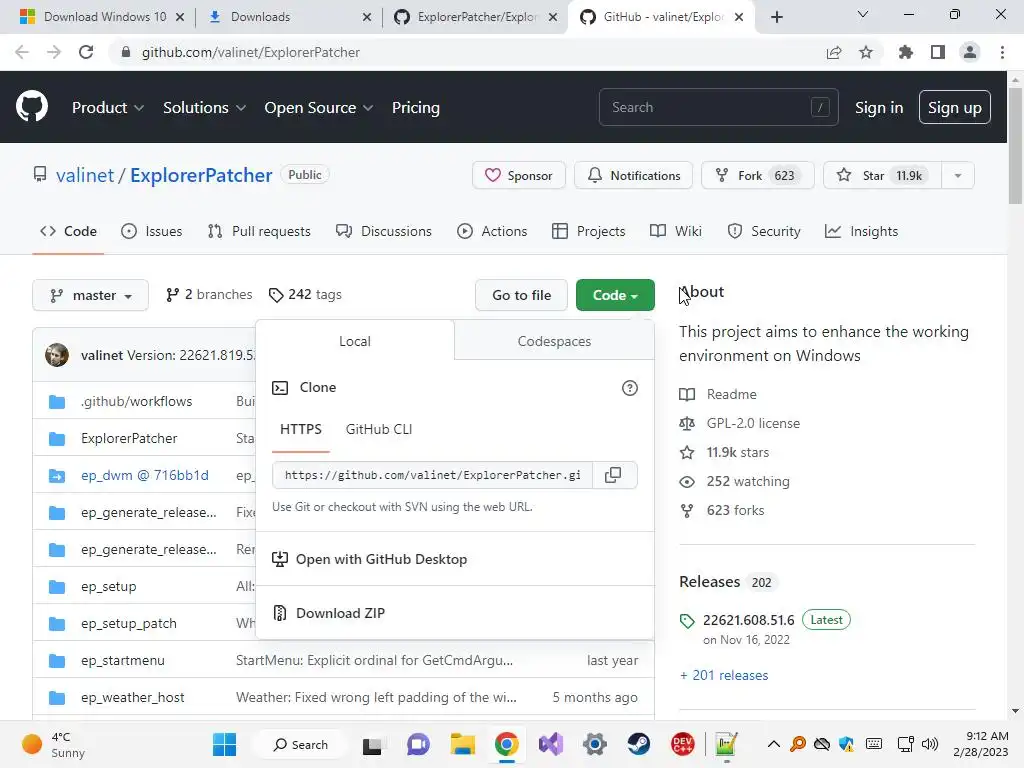Click the Go to file button
Image resolution: width=1024 pixels, height=768 pixels.
pyautogui.click(x=522, y=295)
